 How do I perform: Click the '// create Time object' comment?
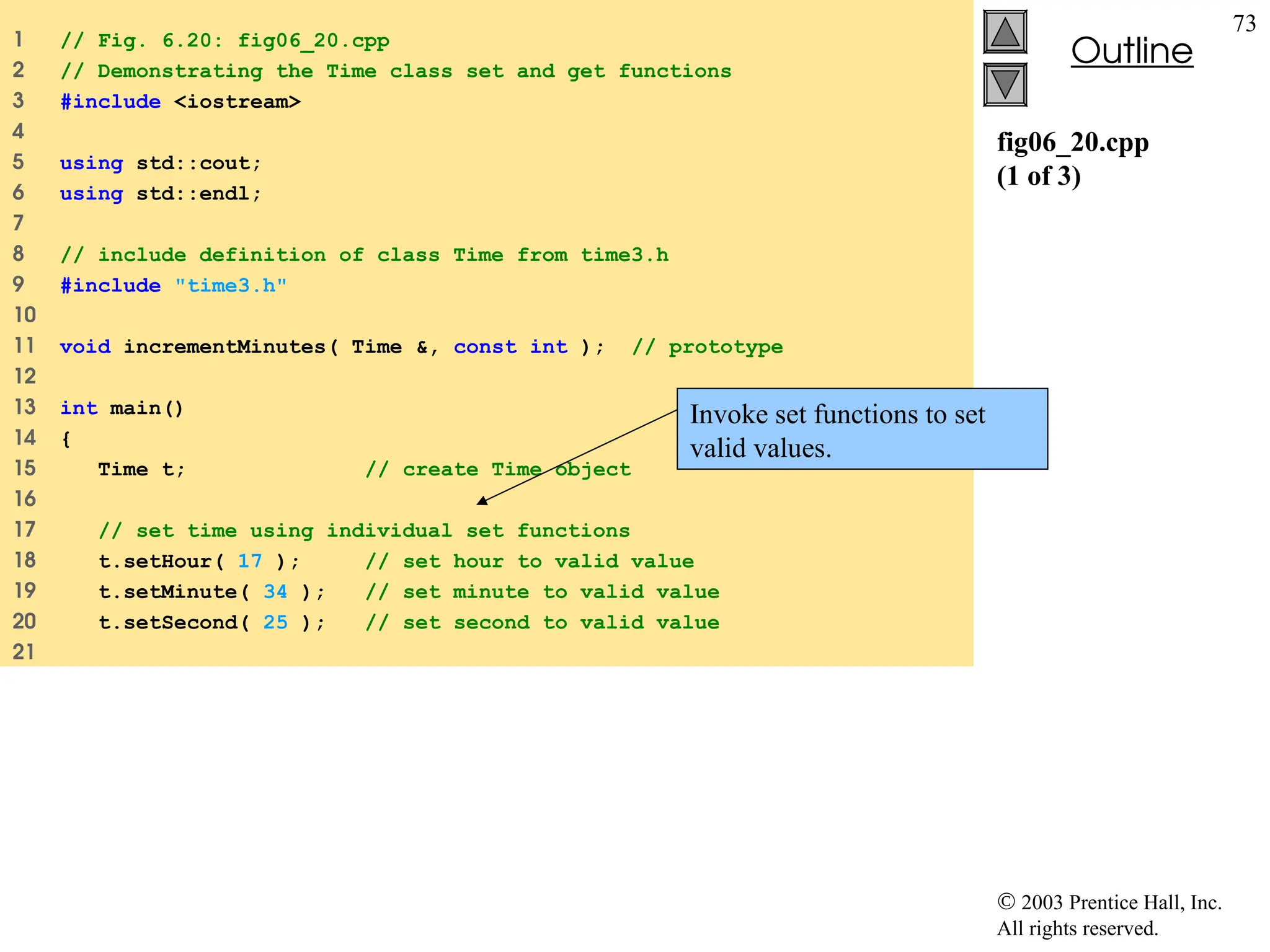(x=498, y=470)
